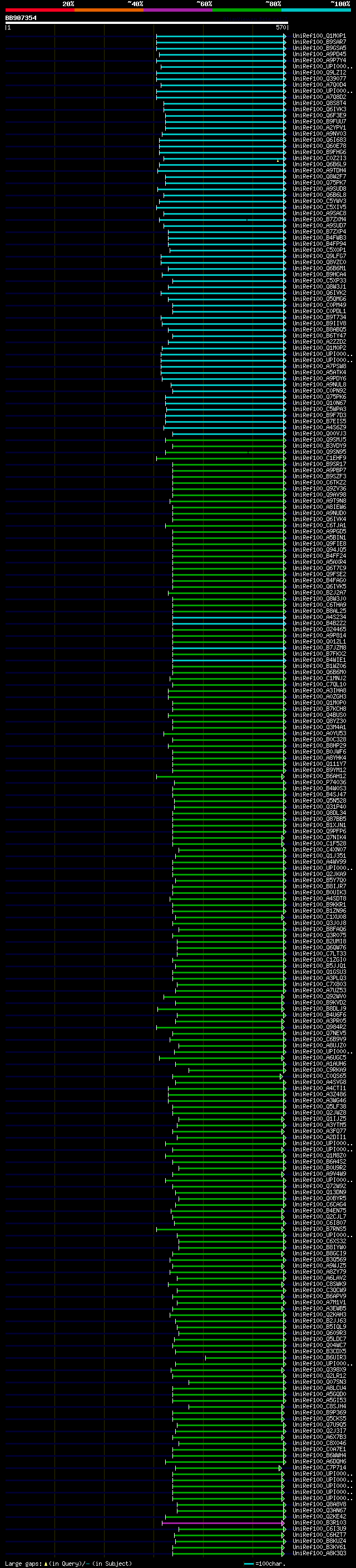Click the label UniRef100_Q8S8T4
Viewport: 356px width, 1568px height.
click(x=319, y=103)
